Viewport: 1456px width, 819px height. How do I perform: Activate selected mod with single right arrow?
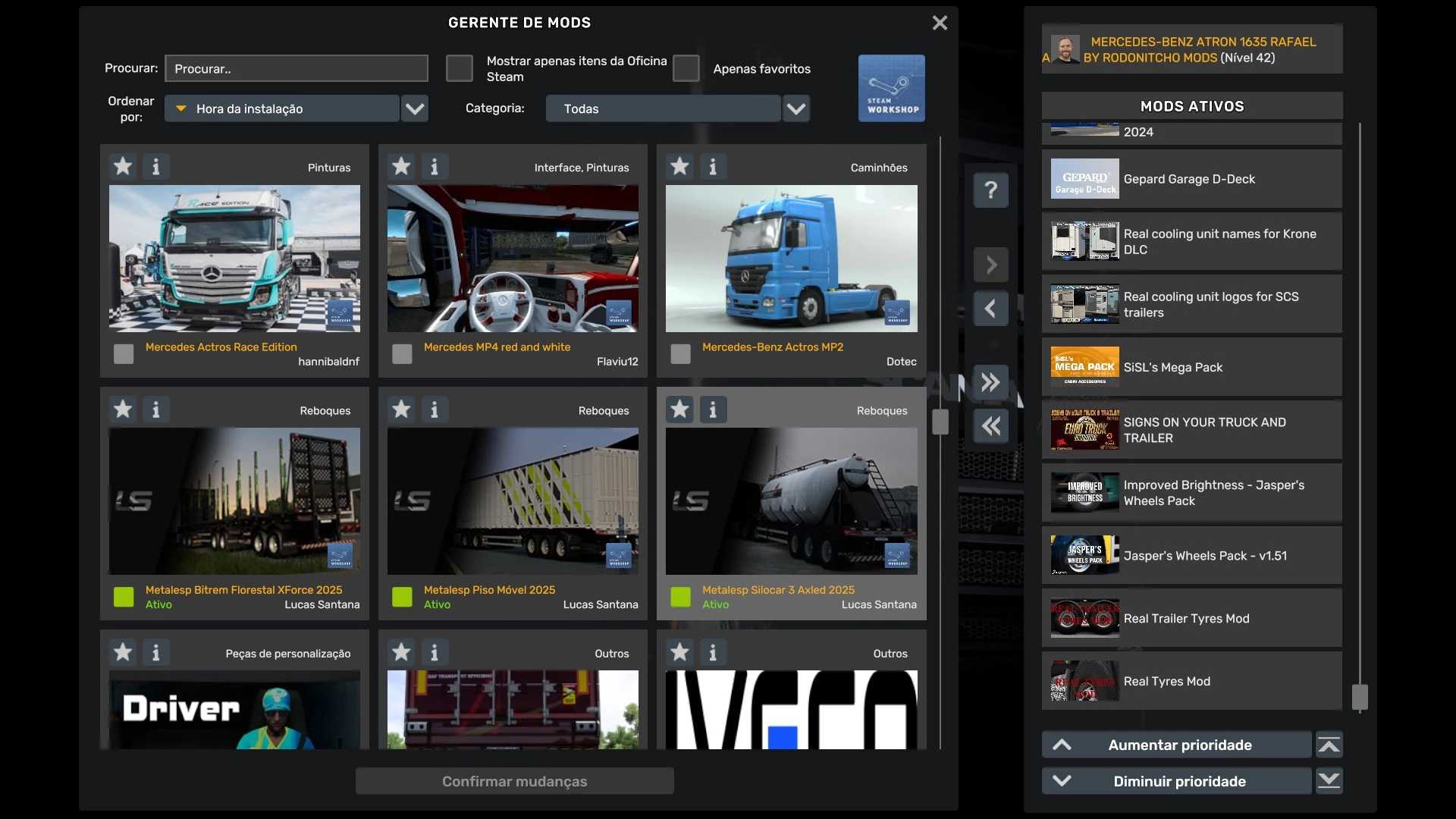click(990, 265)
